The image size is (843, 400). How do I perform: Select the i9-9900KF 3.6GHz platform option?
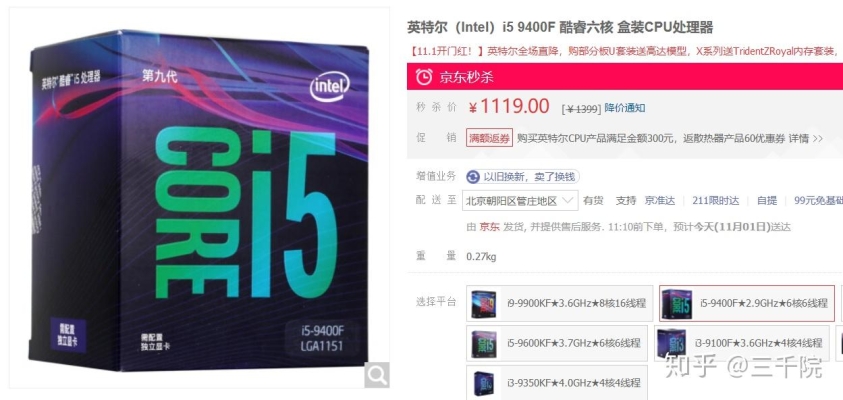559,304
